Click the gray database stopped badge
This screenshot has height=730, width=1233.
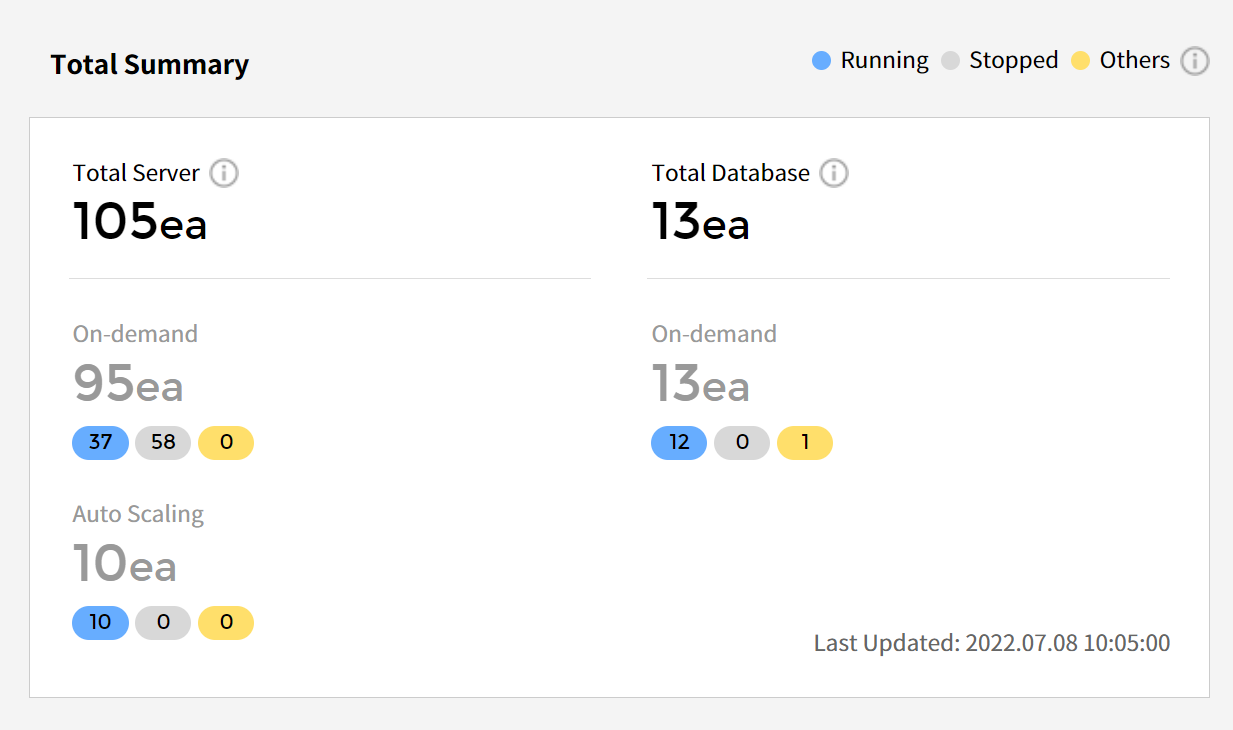pos(742,442)
